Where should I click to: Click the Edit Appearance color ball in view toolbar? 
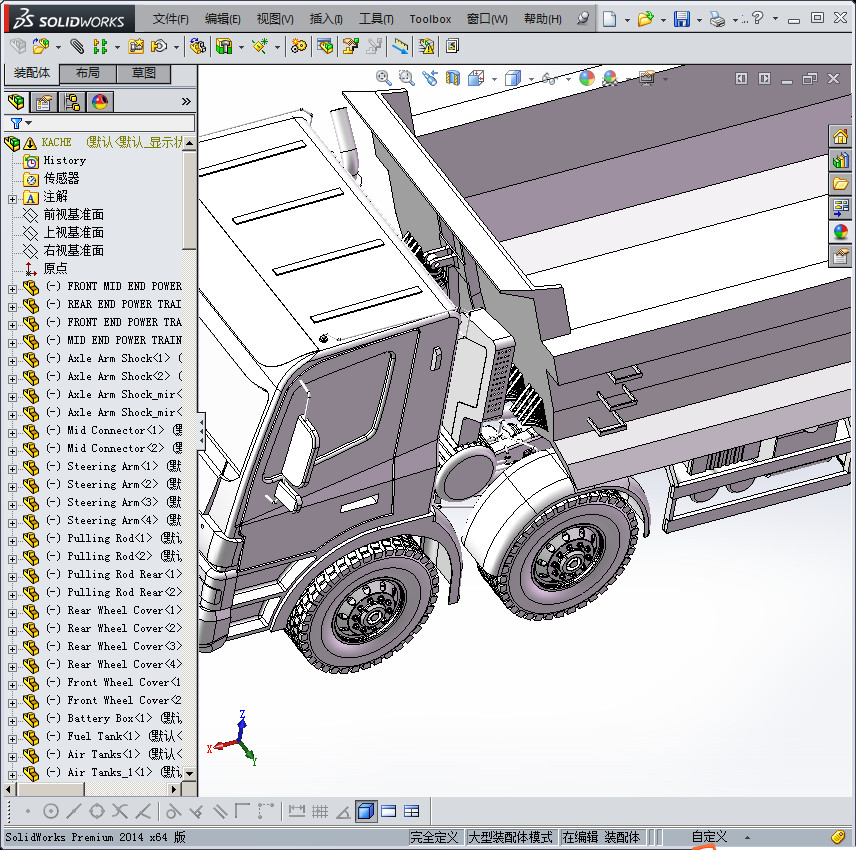click(587, 77)
